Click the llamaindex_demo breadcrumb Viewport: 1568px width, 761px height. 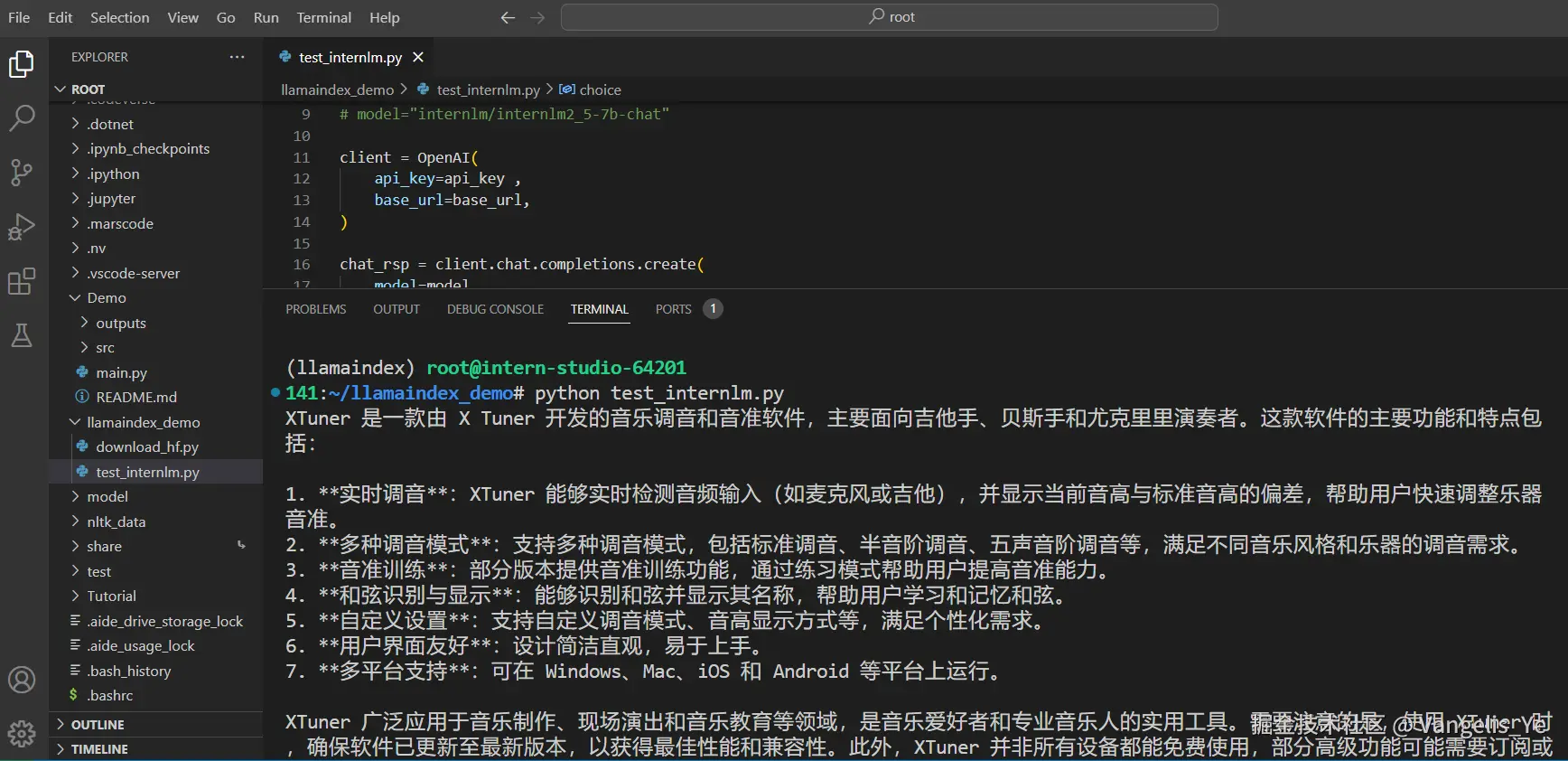pyautogui.click(x=337, y=89)
